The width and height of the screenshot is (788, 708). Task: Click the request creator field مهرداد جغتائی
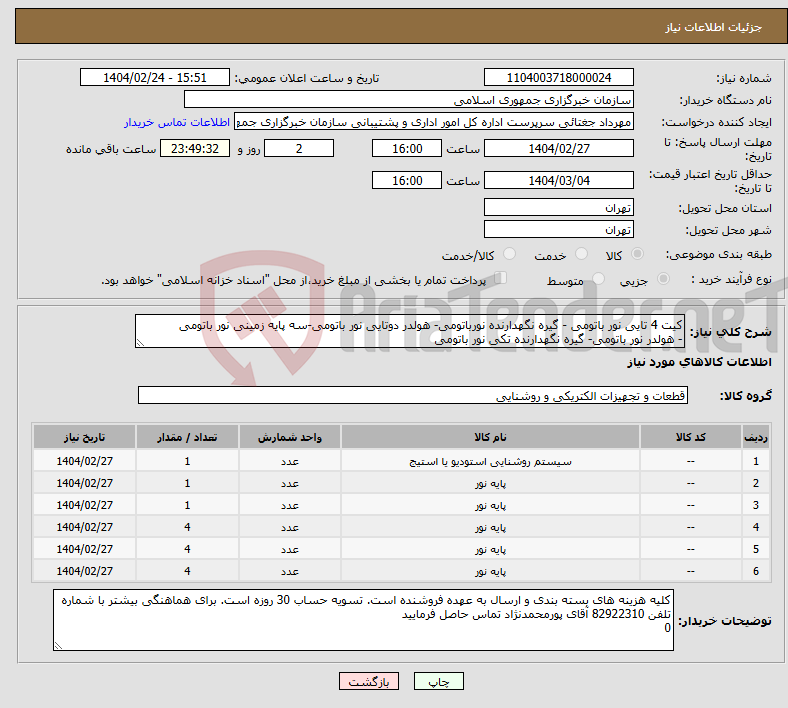(x=434, y=122)
